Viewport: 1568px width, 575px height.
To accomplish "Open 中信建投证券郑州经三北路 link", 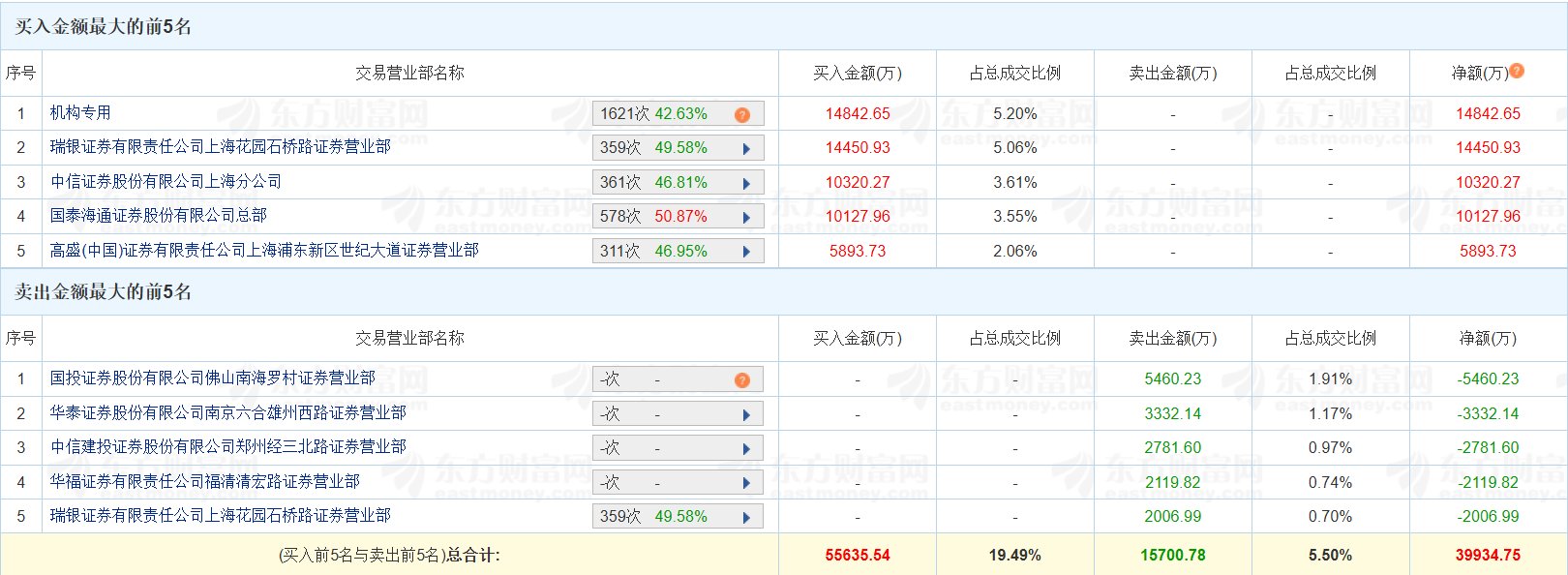I will [228, 446].
